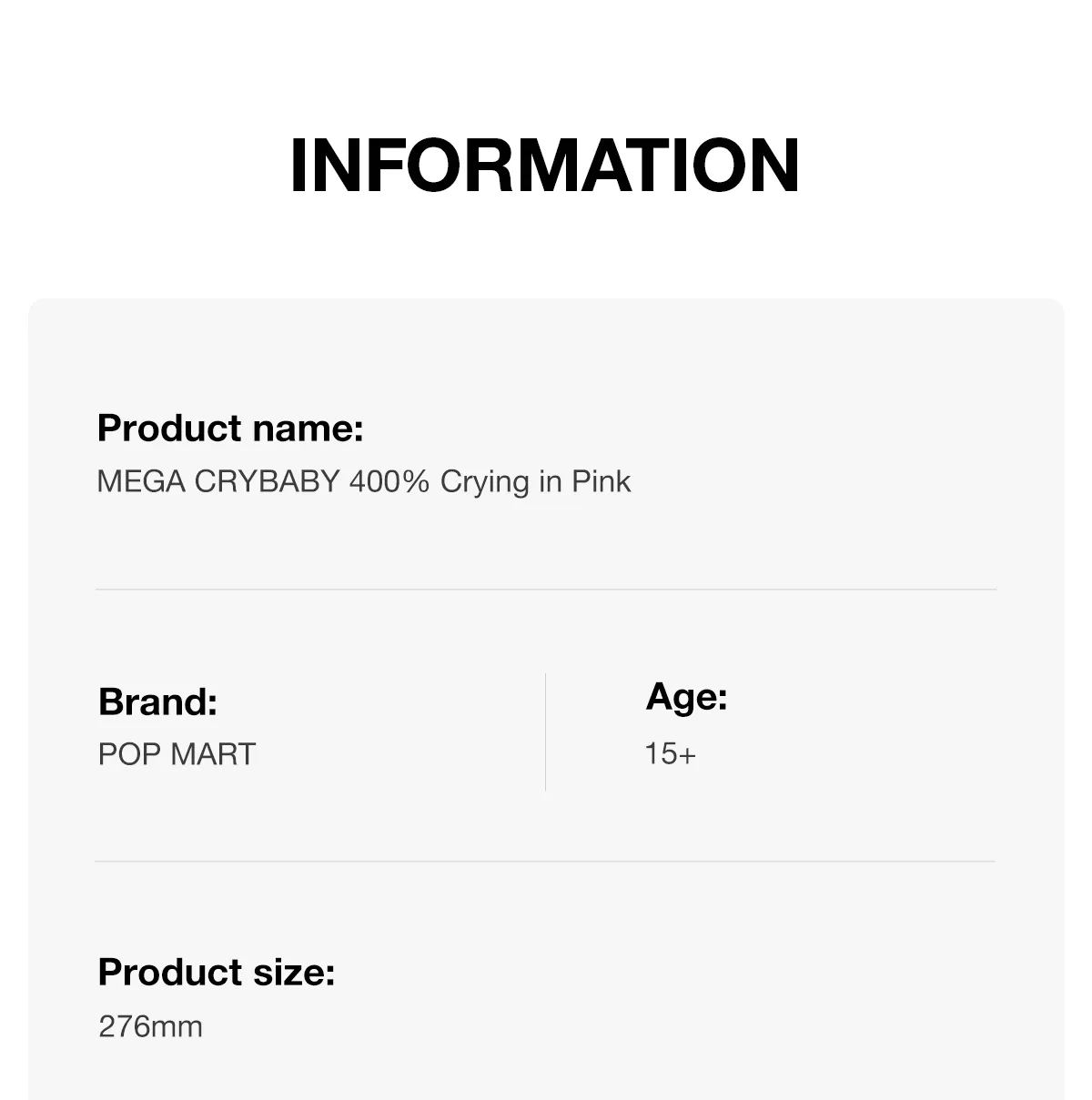
Task: Click the 15+ age value
Action: tap(670, 753)
